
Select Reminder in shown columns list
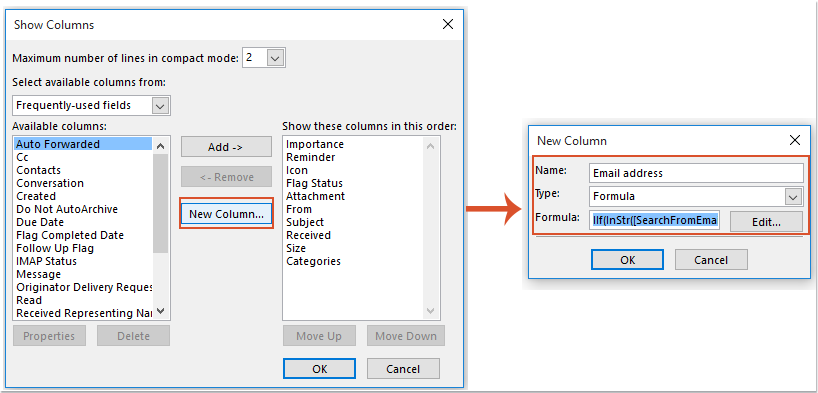pyautogui.click(x=353, y=157)
